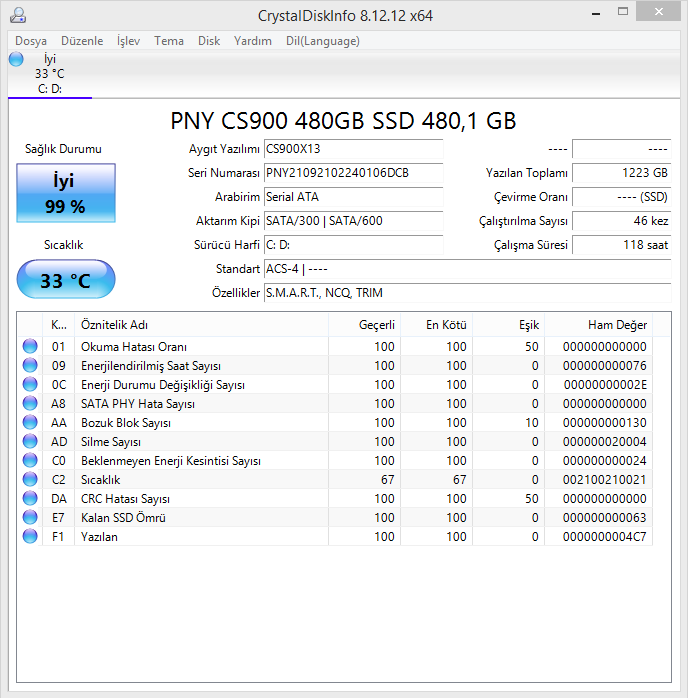Select the C: D: disk tab

pyautogui.click(x=50, y=74)
